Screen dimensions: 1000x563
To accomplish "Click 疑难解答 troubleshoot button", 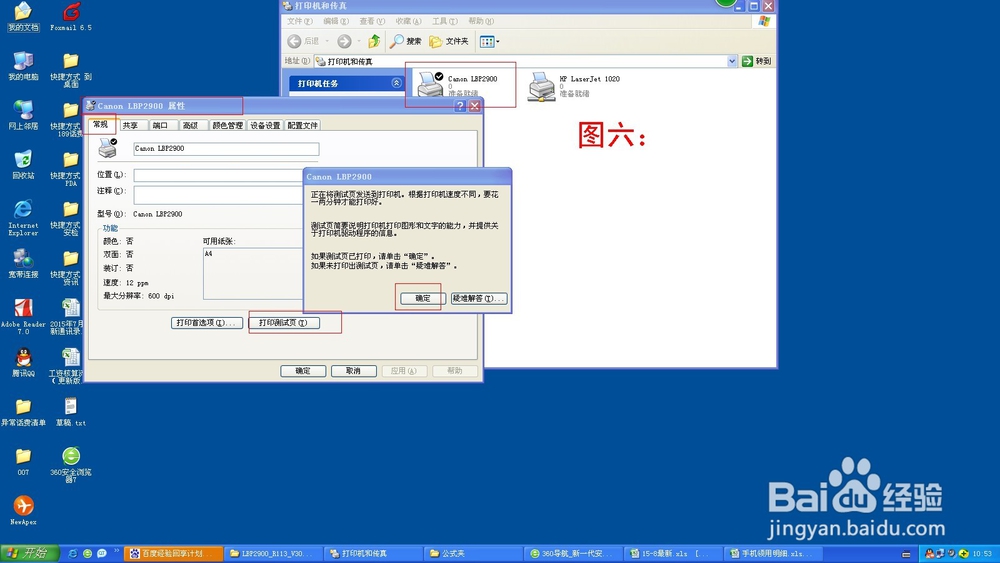I will tap(479, 298).
